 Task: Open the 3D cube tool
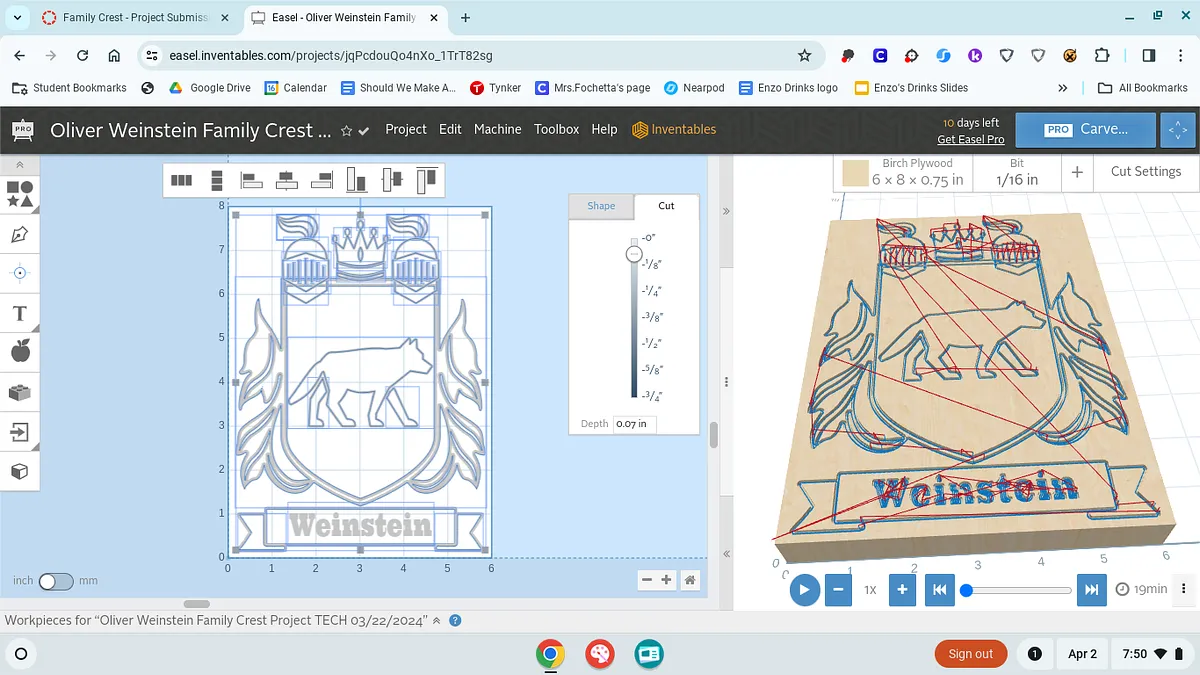point(19,471)
